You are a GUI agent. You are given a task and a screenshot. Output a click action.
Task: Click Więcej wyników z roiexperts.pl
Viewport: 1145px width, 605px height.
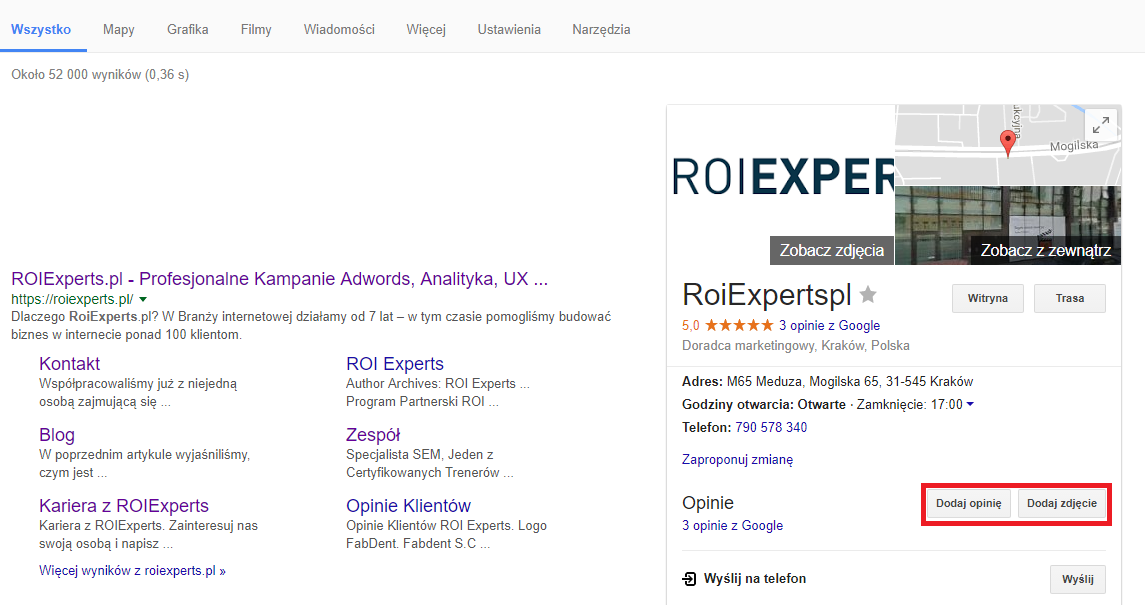pyautogui.click(x=132, y=571)
